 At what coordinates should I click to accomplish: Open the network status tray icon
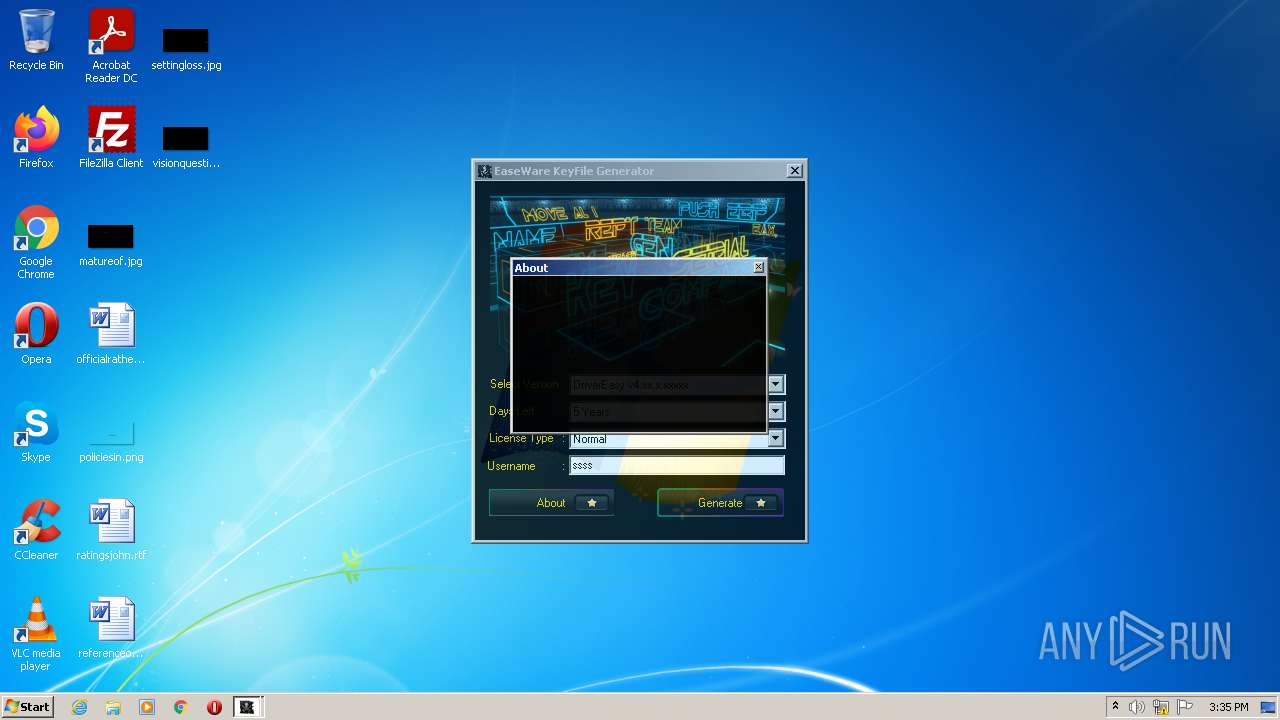pyautogui.click(x=1161, y=707)
